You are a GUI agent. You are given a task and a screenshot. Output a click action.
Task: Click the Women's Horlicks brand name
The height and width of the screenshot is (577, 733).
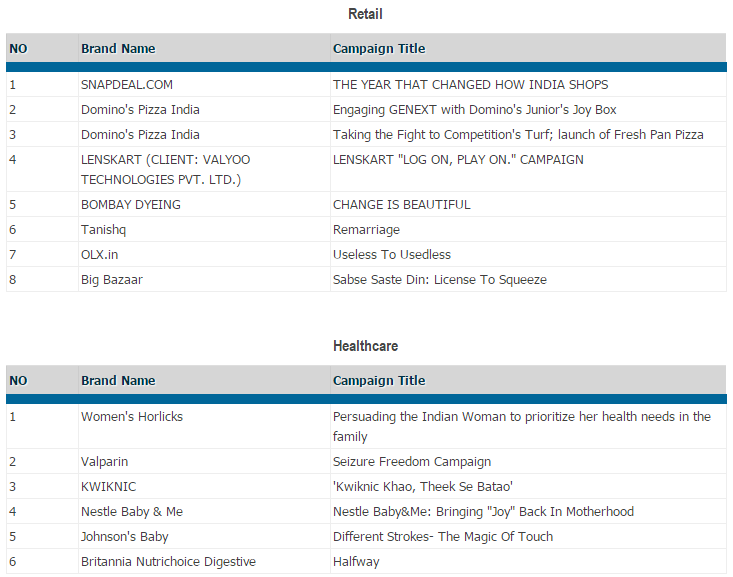coord(132,417)
